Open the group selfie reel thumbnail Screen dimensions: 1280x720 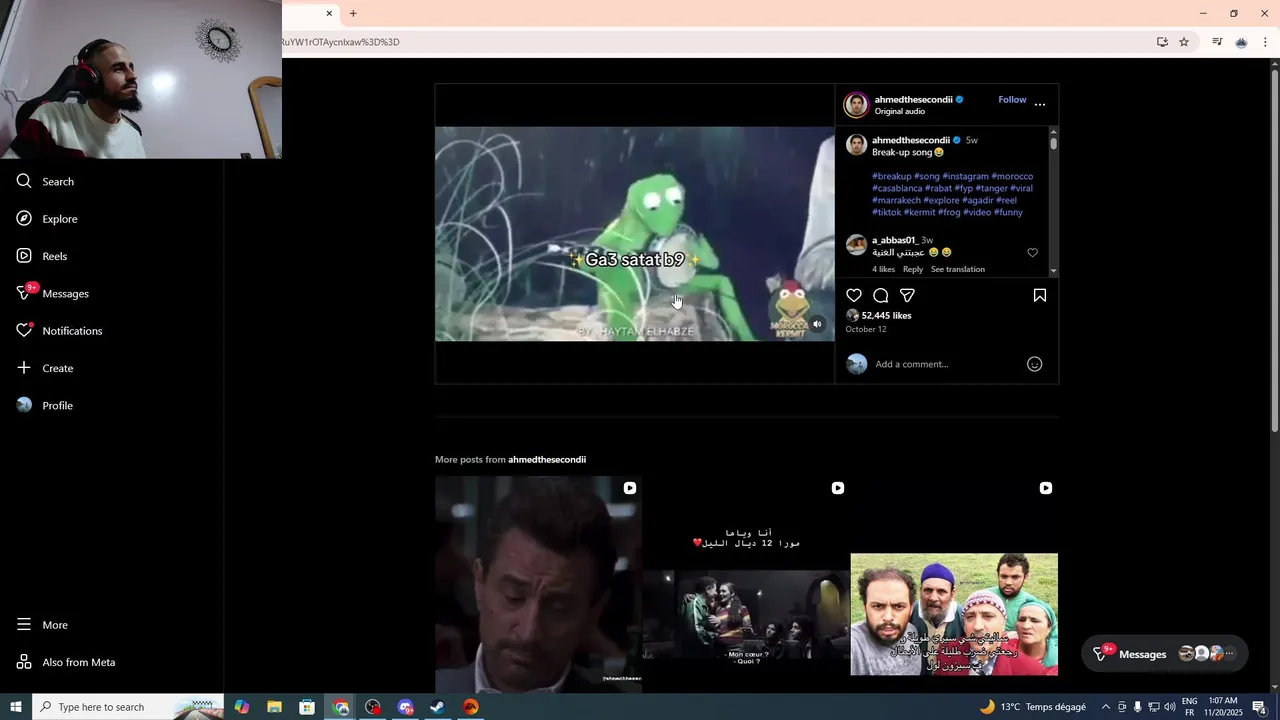click(954, 584)
